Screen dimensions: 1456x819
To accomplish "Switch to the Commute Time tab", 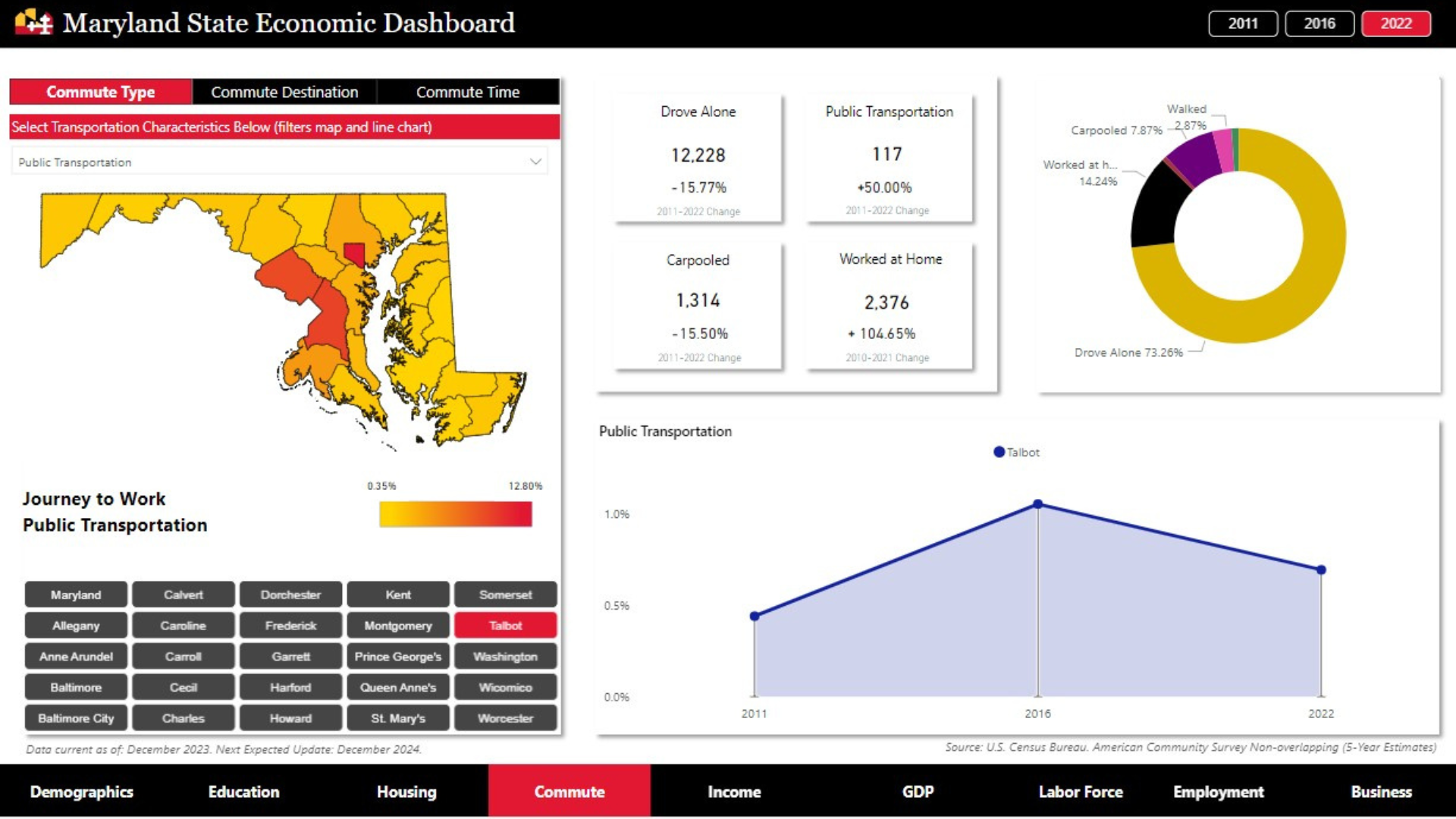I will pos(468,92).
